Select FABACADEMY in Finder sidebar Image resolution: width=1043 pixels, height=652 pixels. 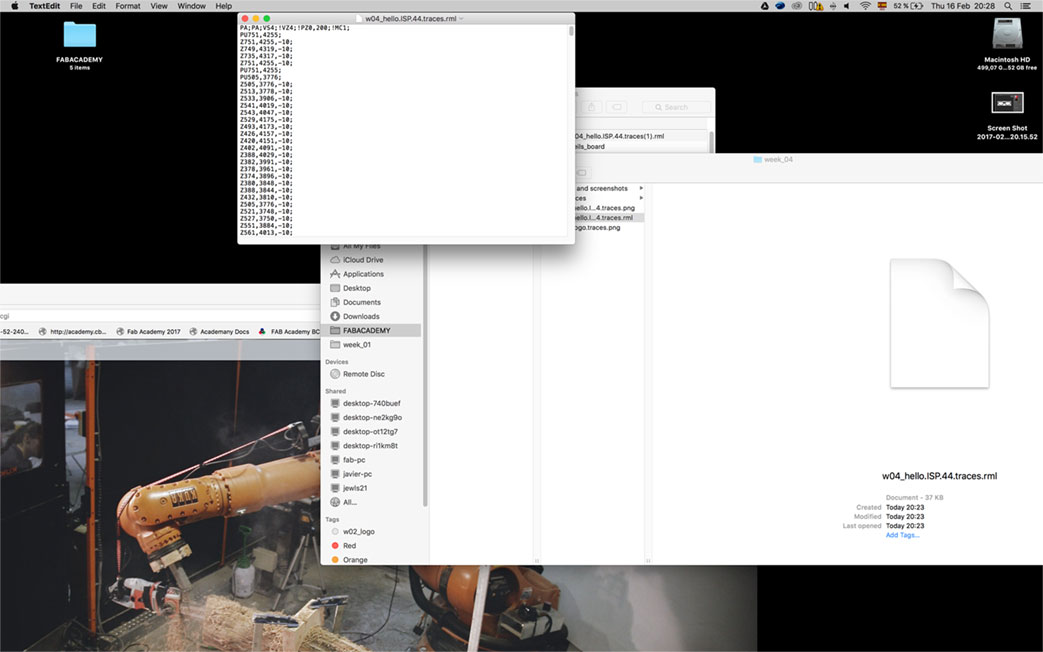coord(372,331)
